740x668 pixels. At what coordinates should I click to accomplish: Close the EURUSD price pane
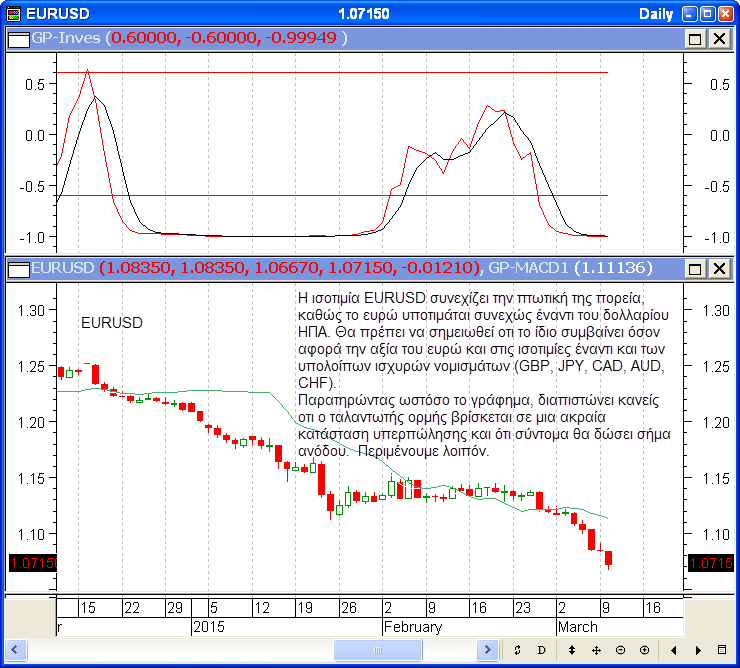pos(719,269)
